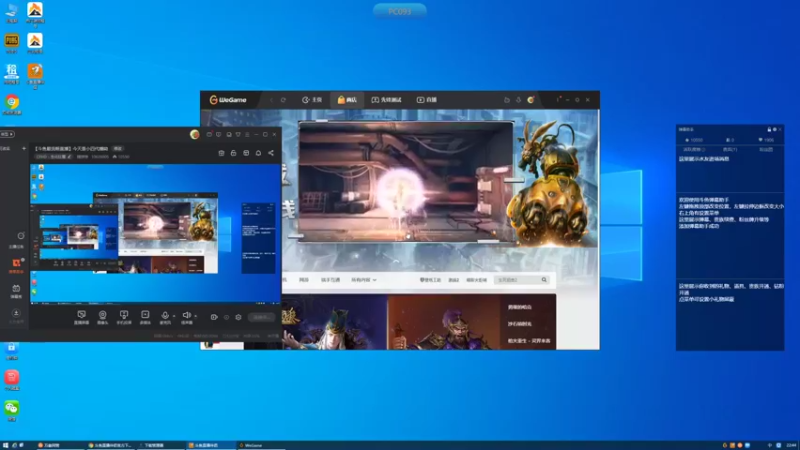The height and width of the screenshot is (450, 800).
Task: Open the WeGame main menu beside minimize button
Action: click(x=558, y=100)
